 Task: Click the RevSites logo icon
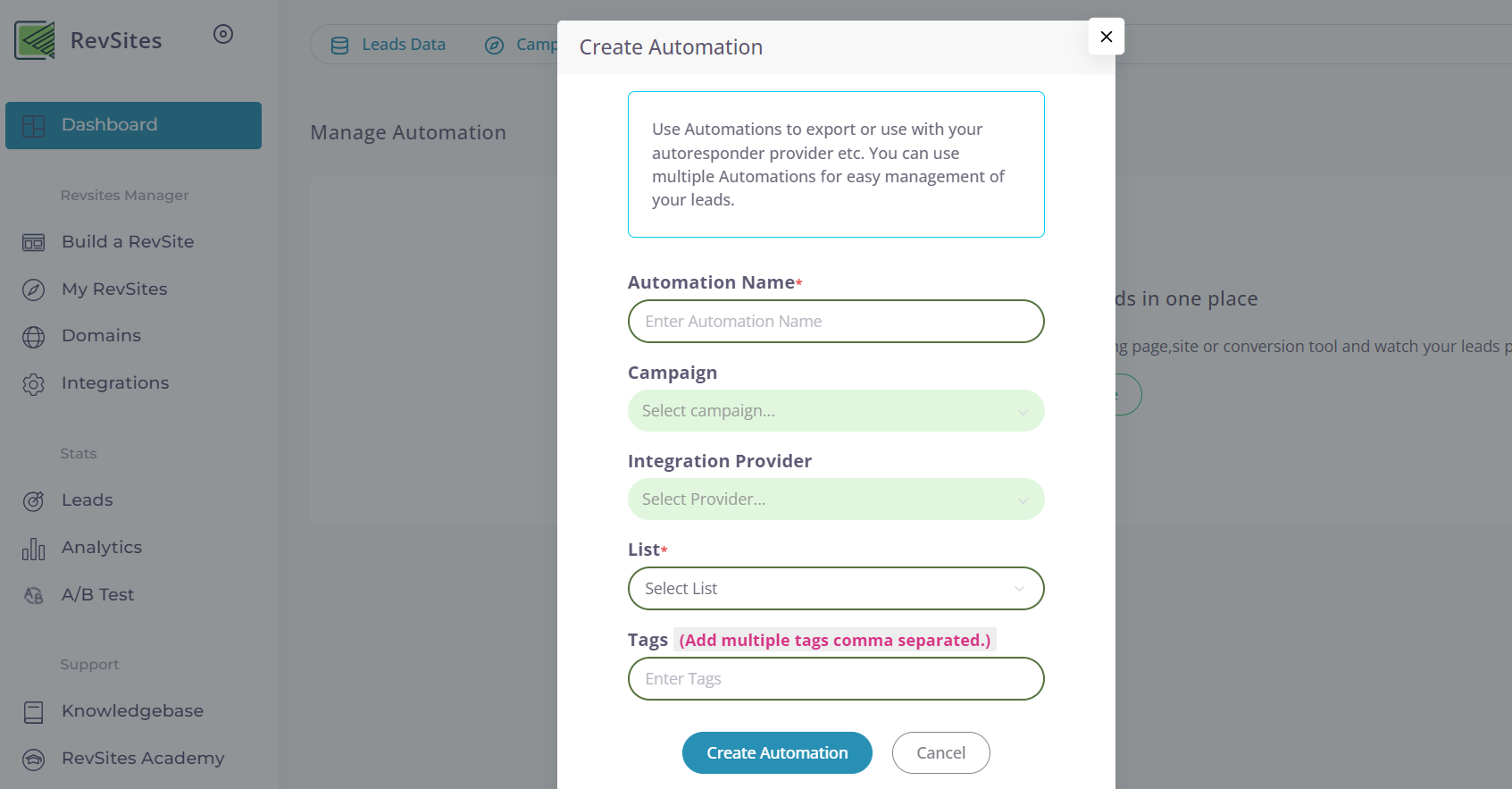35,40
